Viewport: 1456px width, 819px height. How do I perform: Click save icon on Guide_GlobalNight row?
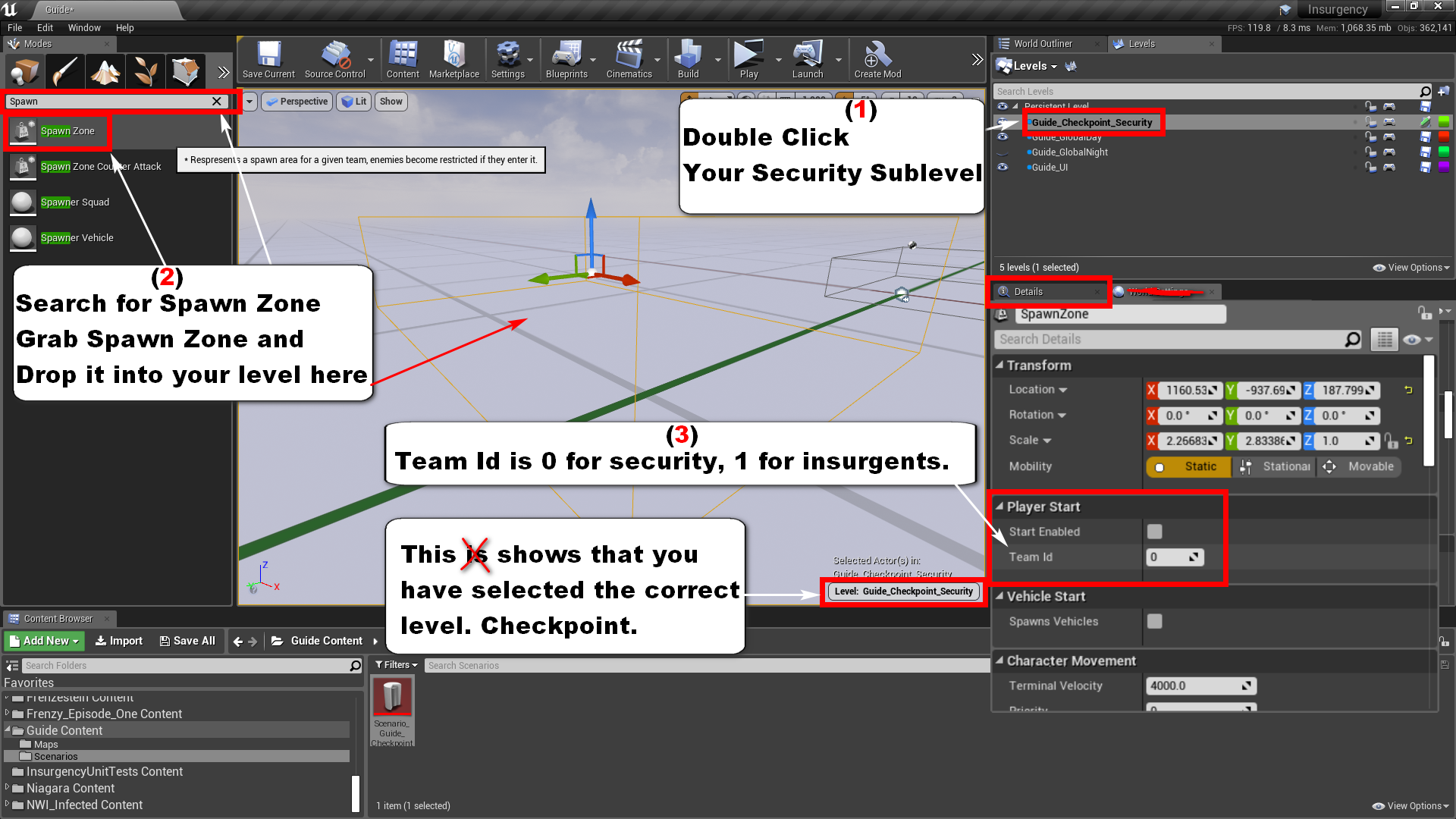1425,152
